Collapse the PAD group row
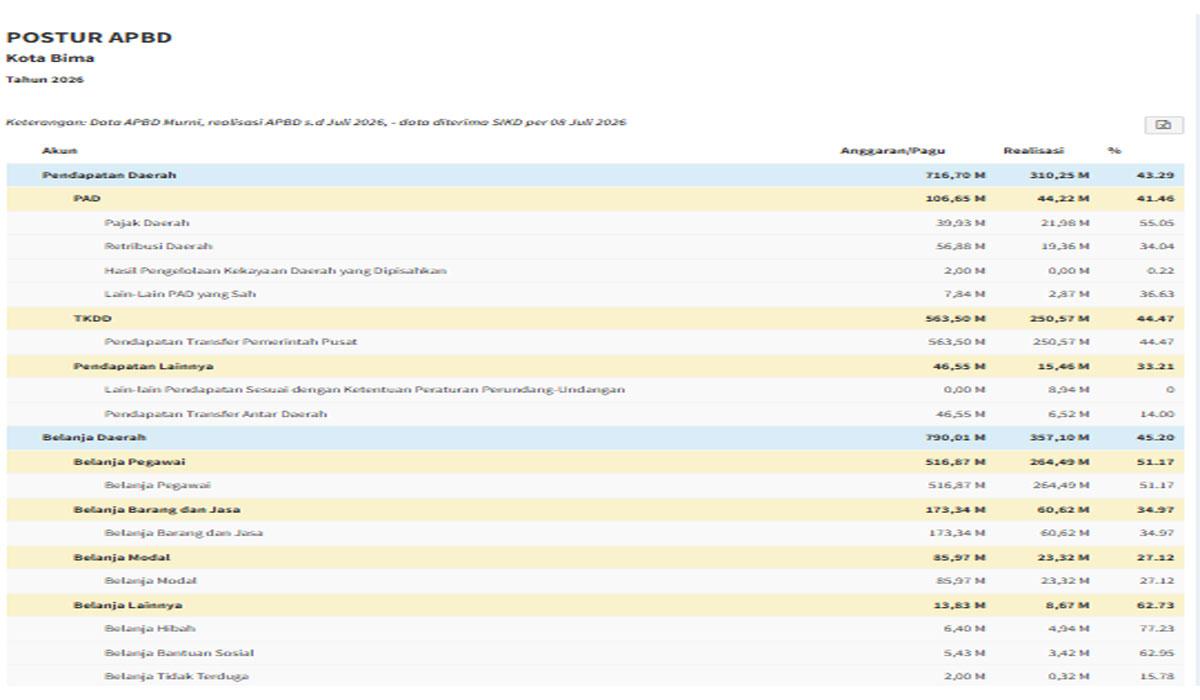Image resolution: width=1200 pixels, height=700 pixels. click(596, 199)
